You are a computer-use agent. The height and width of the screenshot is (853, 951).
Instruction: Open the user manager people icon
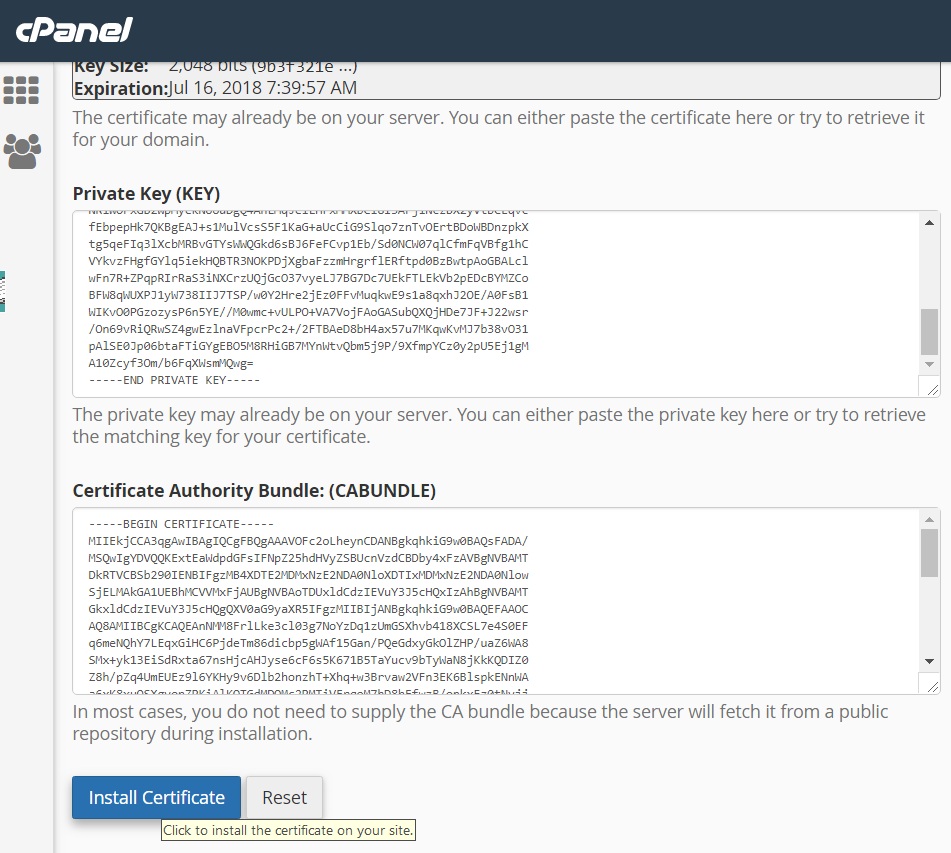click(x=22, y=151)
